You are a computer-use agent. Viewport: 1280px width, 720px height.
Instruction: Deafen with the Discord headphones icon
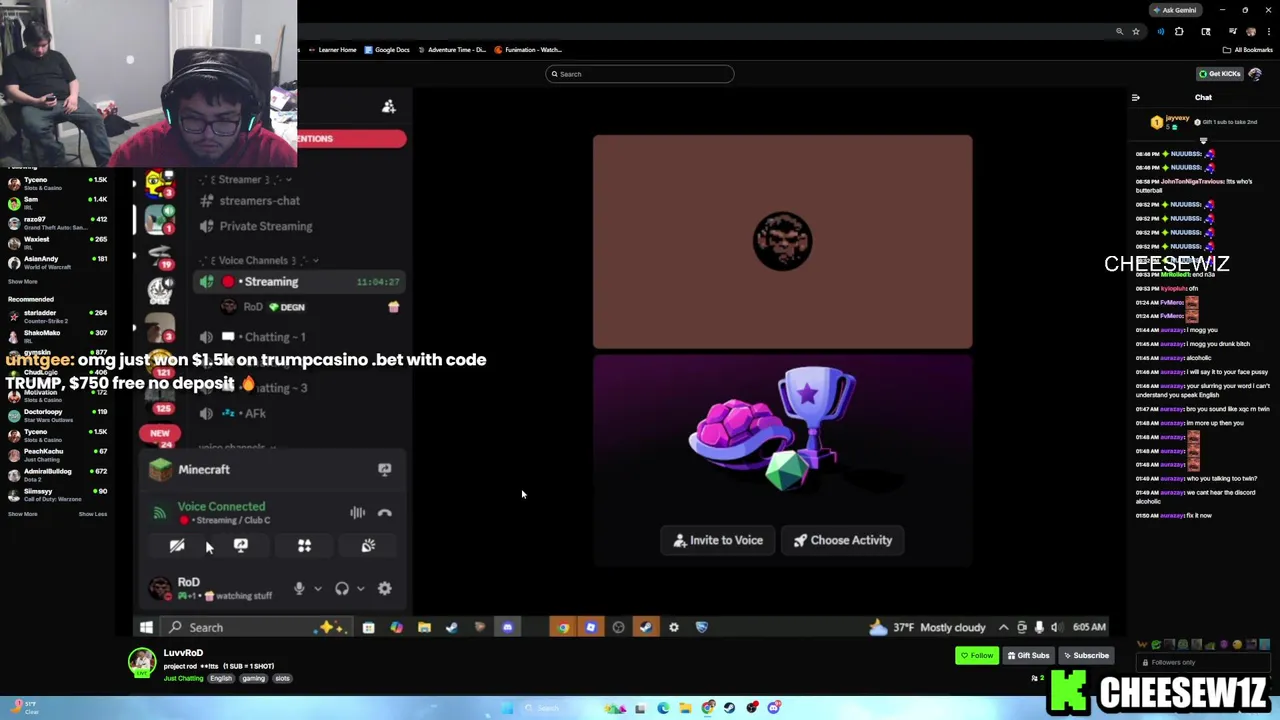click(x=342, y=589)
